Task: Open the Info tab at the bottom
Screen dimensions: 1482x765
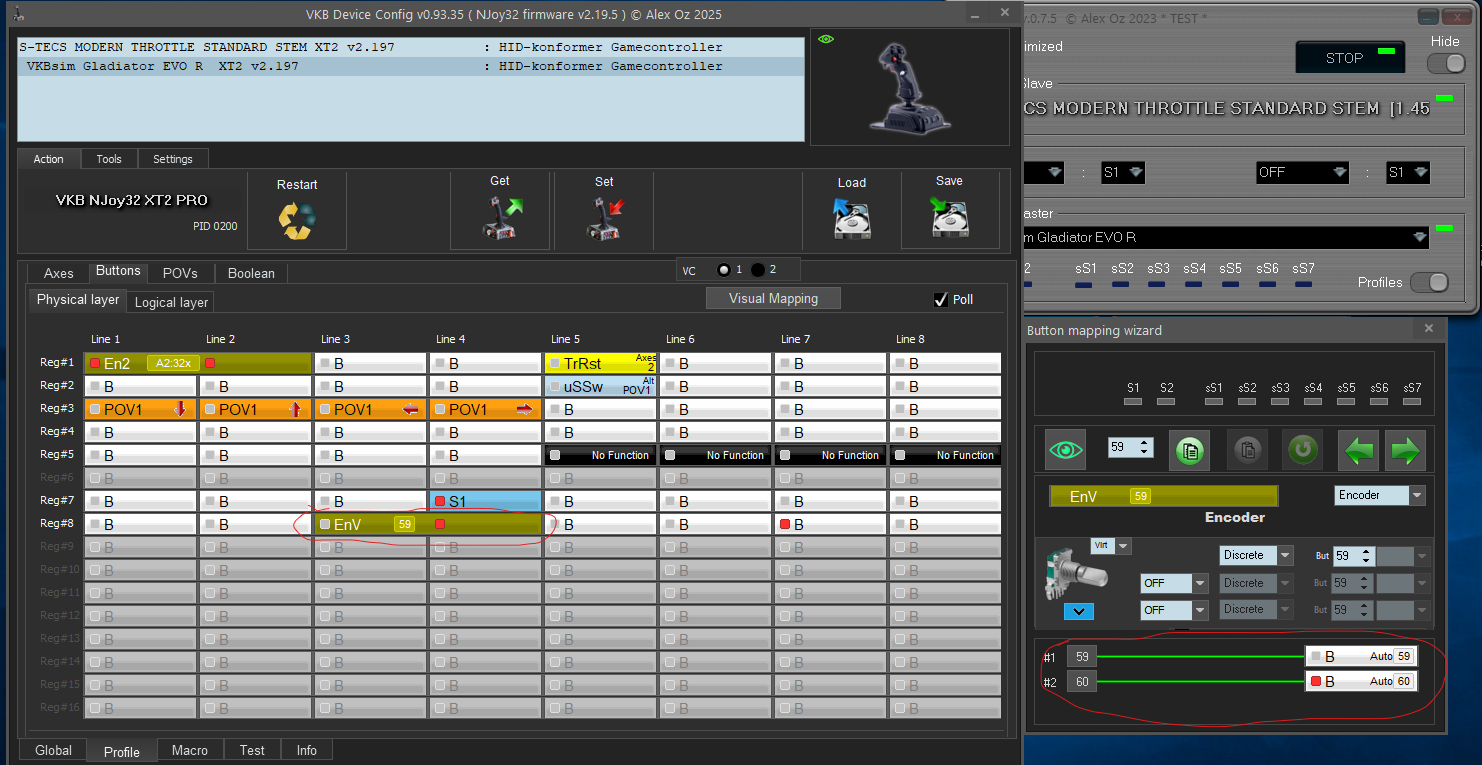Action: (x=307, y=750)
